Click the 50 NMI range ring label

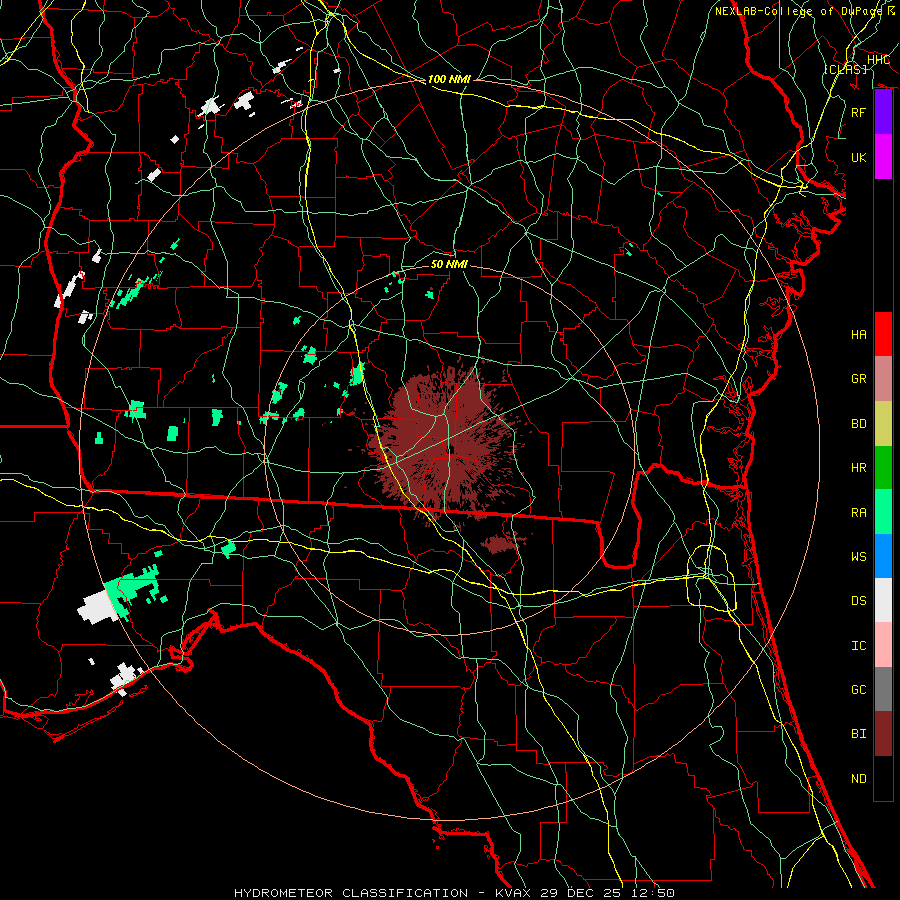(x=449, y=263)
